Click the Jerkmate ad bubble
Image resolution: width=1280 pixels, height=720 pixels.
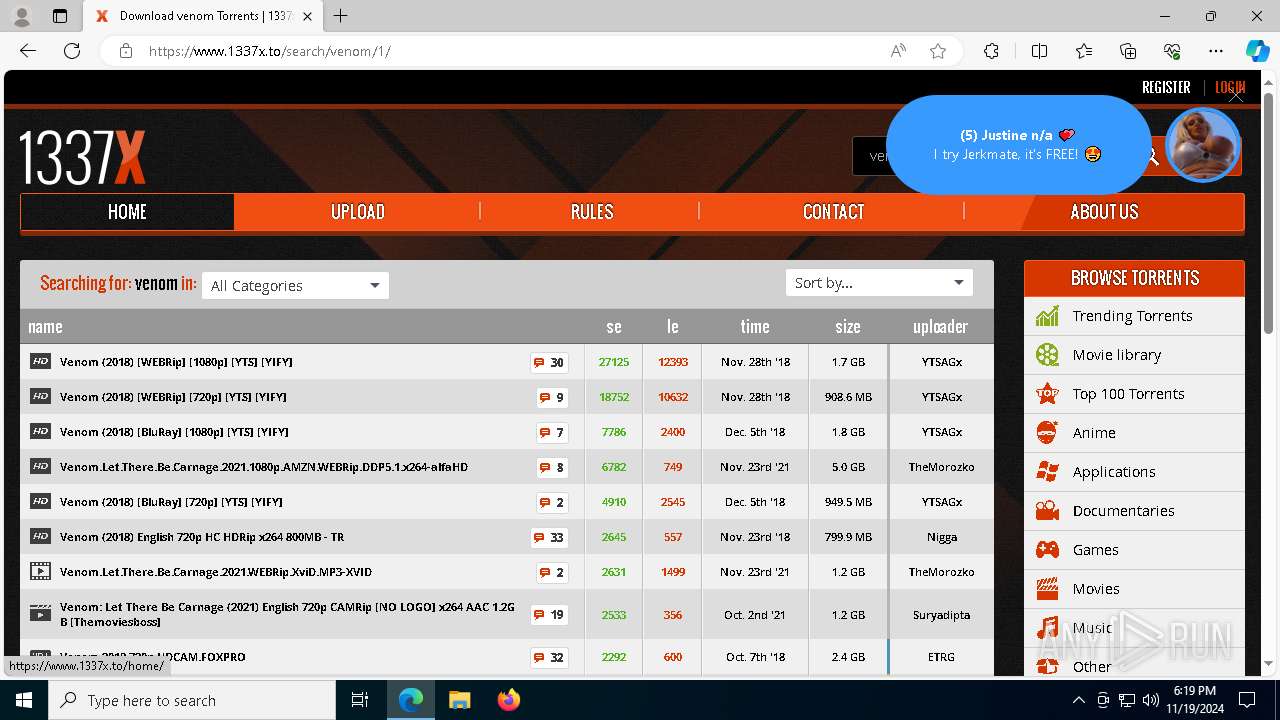(1018, 145)
